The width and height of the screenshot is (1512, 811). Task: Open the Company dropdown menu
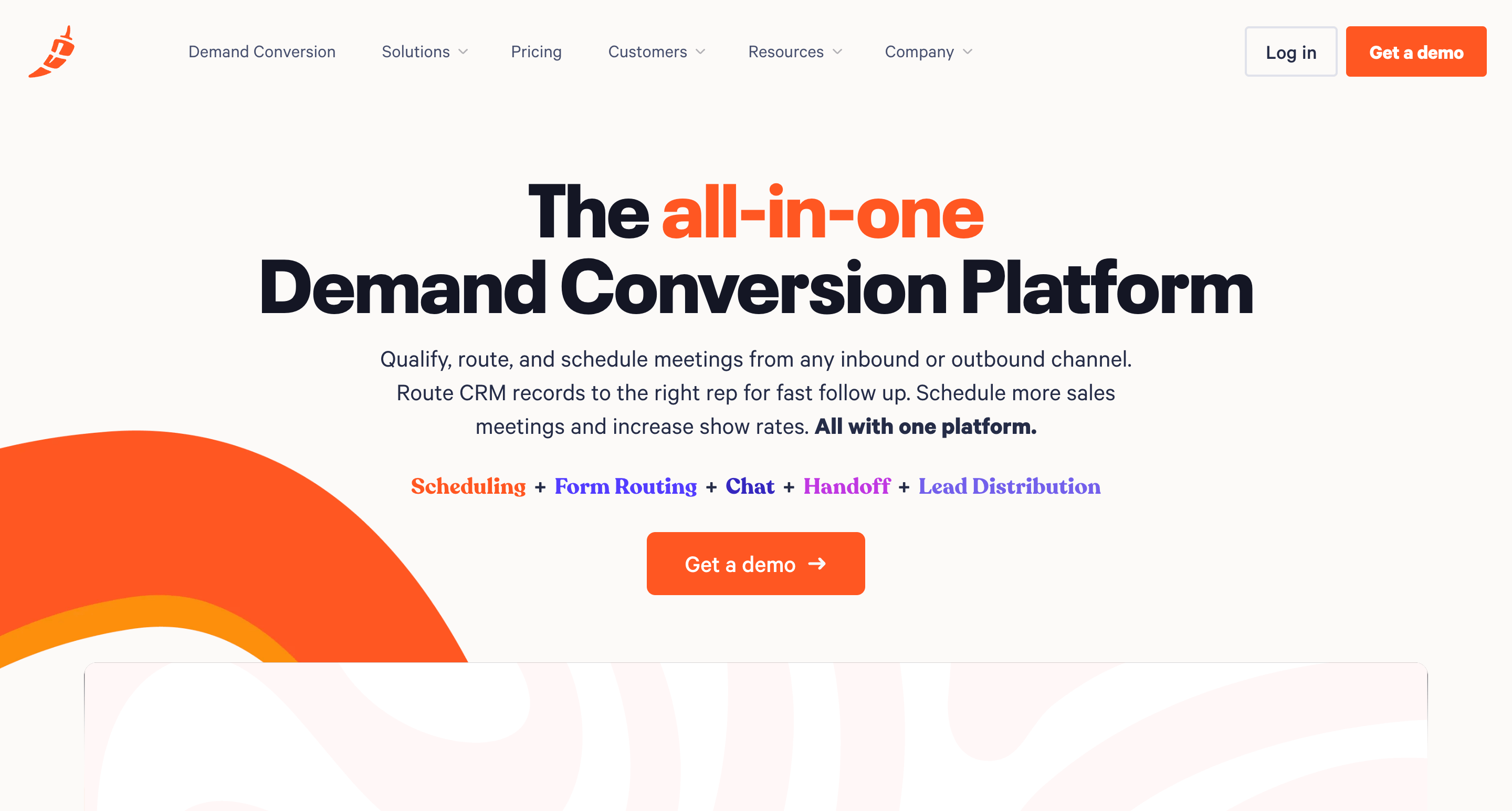tap(930, 52)
